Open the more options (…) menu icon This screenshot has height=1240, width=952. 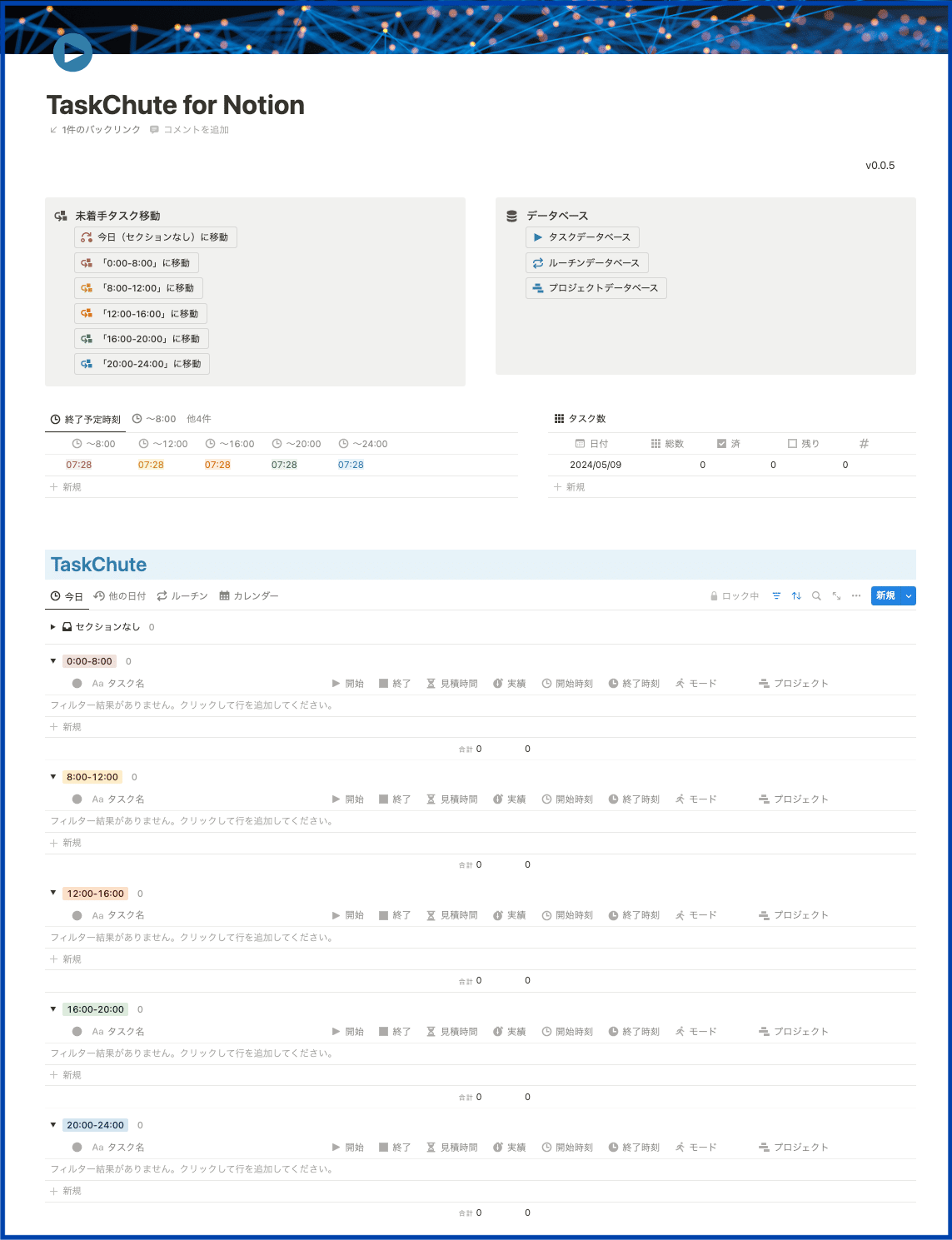856,595
